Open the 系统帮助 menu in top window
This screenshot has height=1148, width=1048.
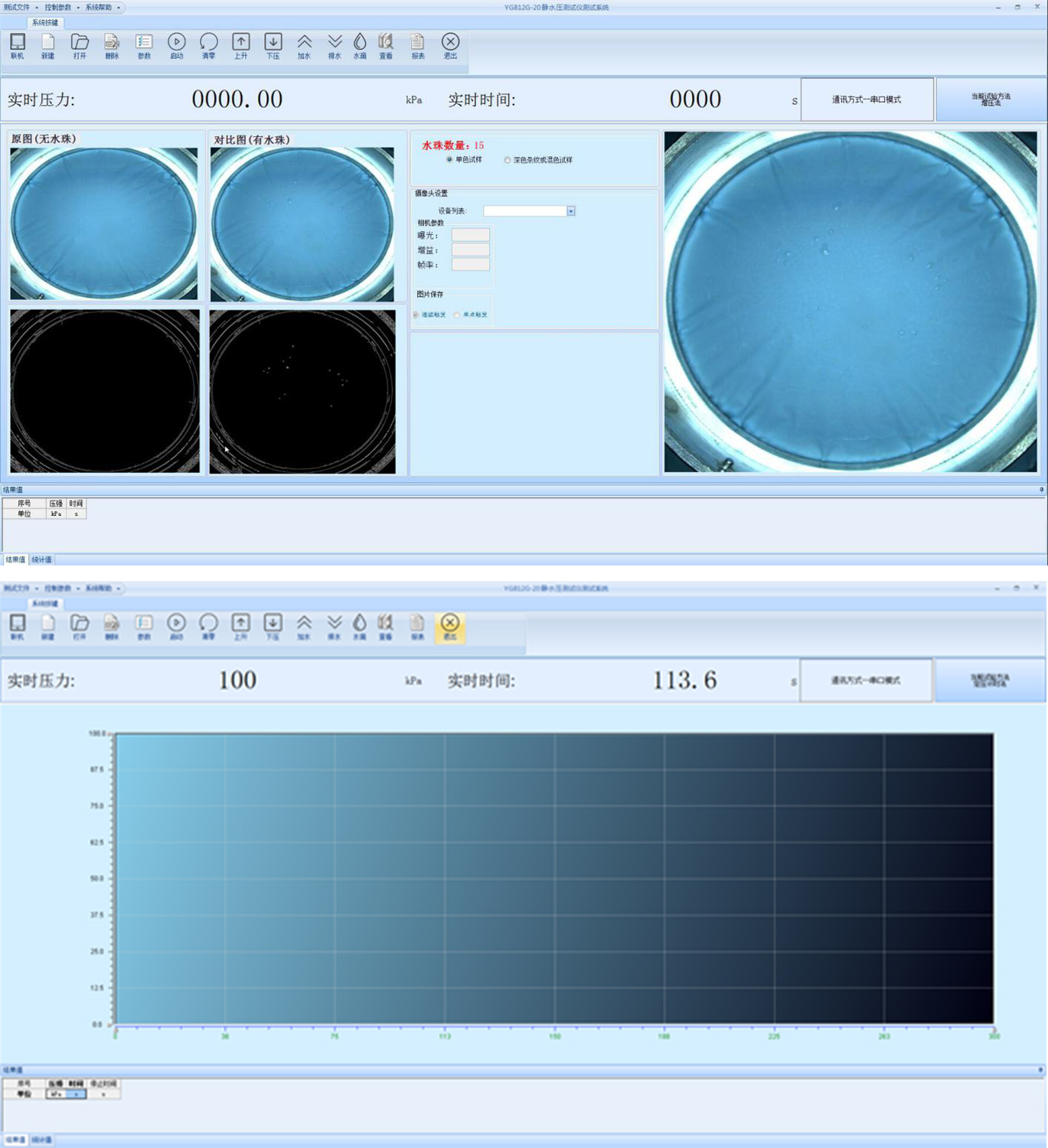(x=100, y=8)
